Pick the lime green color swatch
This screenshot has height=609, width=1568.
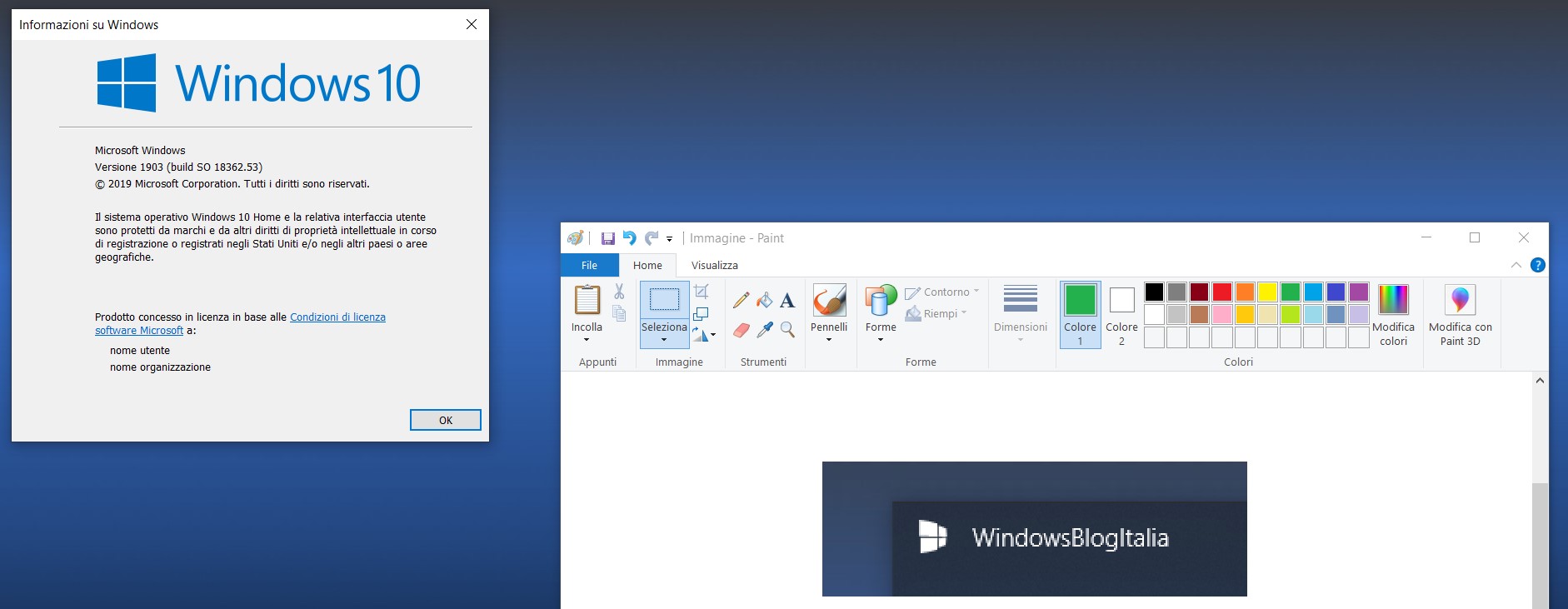pyautogui.click(x=1291, y=314)
